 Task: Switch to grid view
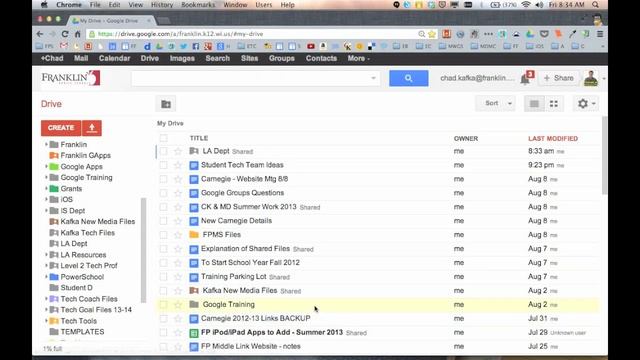[x=554, y=104]
